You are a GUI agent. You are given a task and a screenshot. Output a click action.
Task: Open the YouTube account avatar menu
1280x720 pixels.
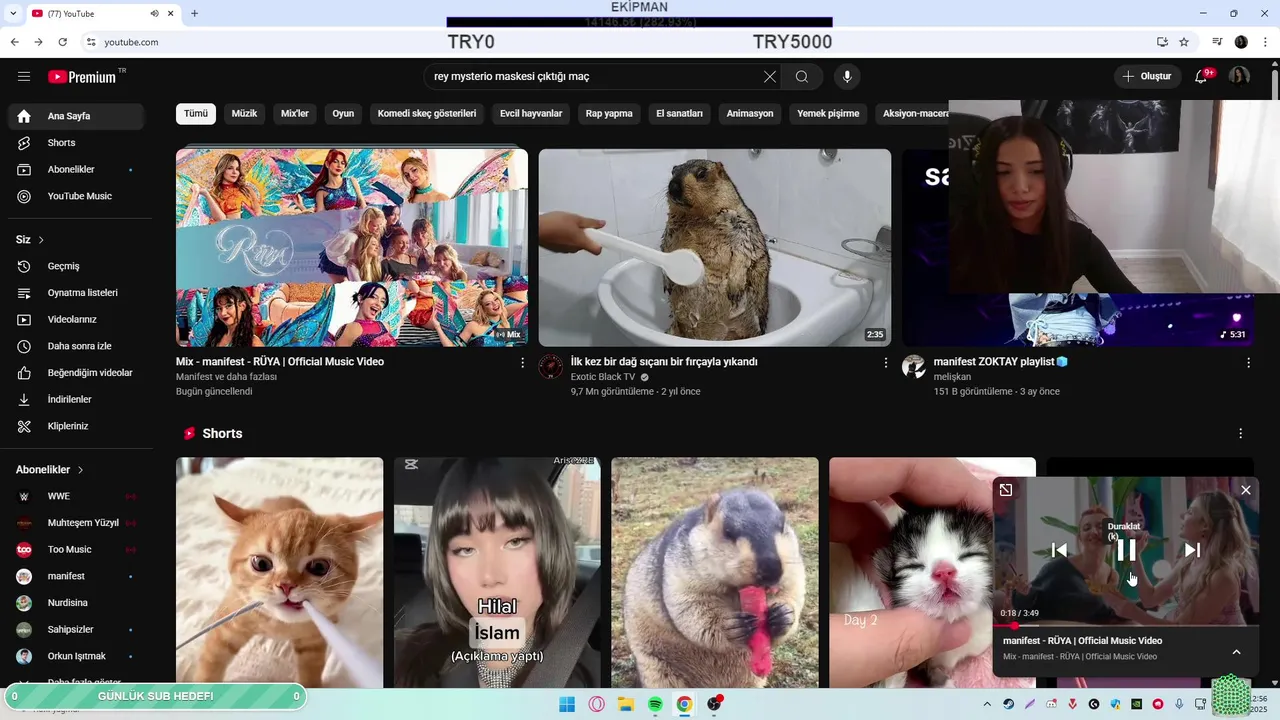pyautogui.click(x=1239, y=77)
